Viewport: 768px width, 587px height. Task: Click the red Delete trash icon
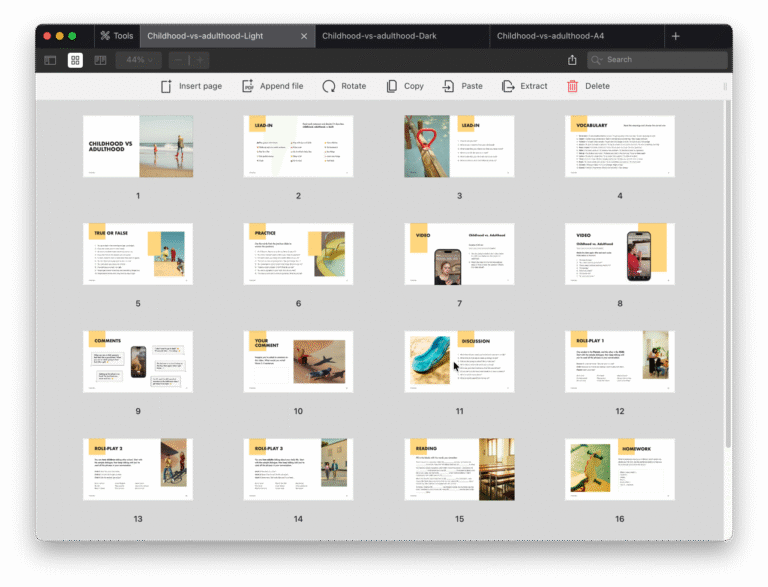pyautogui.click(x=572, y=86)
